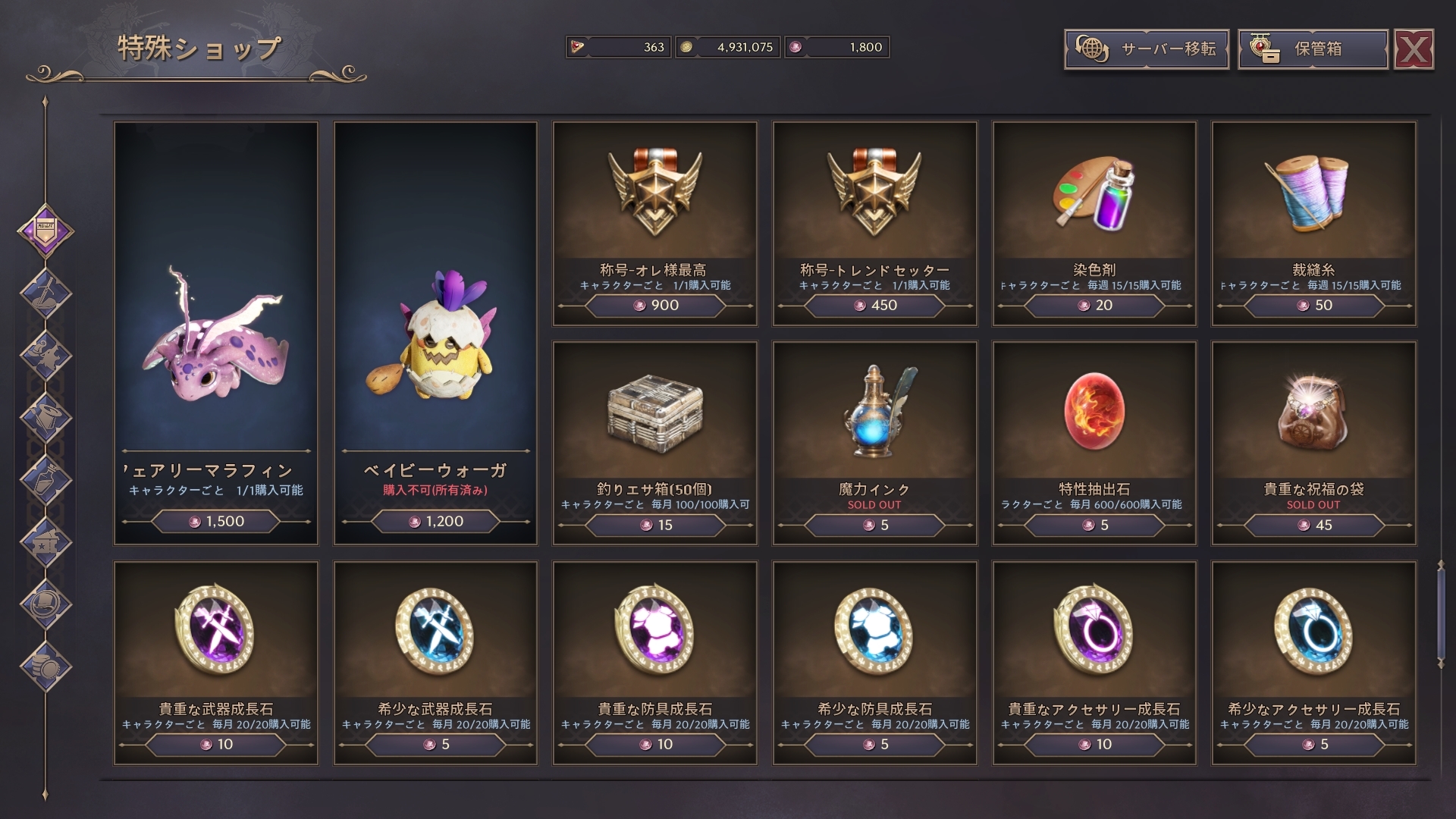The image size is (1456, 819).
Task: Choose the 希少なアクセサリー成長石 blue ring gem
Action: [x=1313, y=663]
